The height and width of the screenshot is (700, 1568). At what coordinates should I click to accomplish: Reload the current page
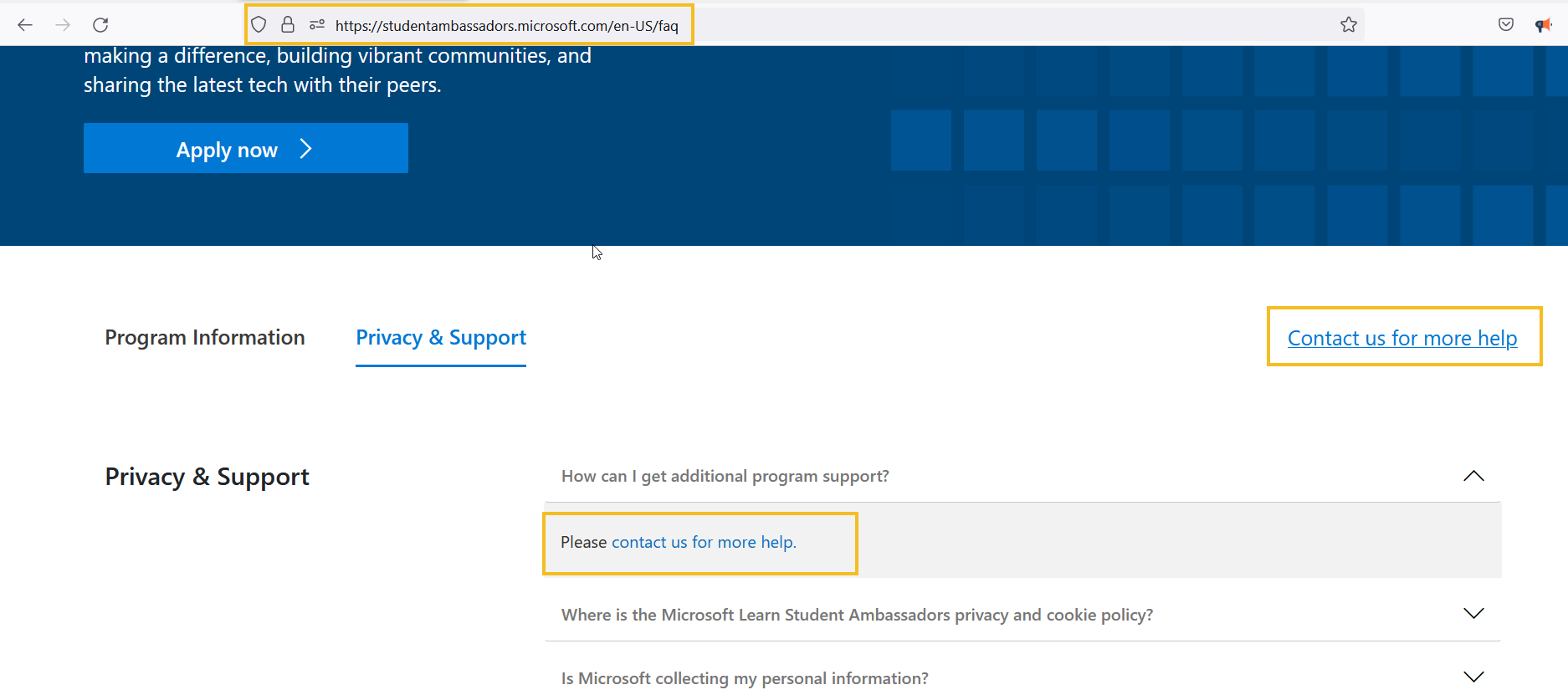coord(100,24)
